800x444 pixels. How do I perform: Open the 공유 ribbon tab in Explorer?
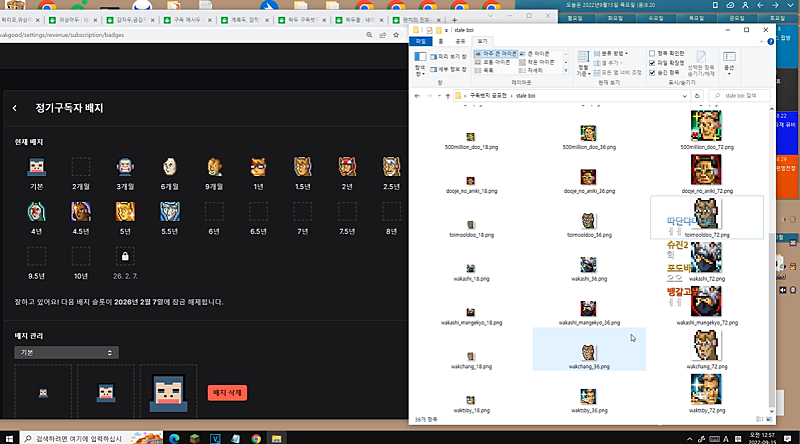(x=460, y=41)
